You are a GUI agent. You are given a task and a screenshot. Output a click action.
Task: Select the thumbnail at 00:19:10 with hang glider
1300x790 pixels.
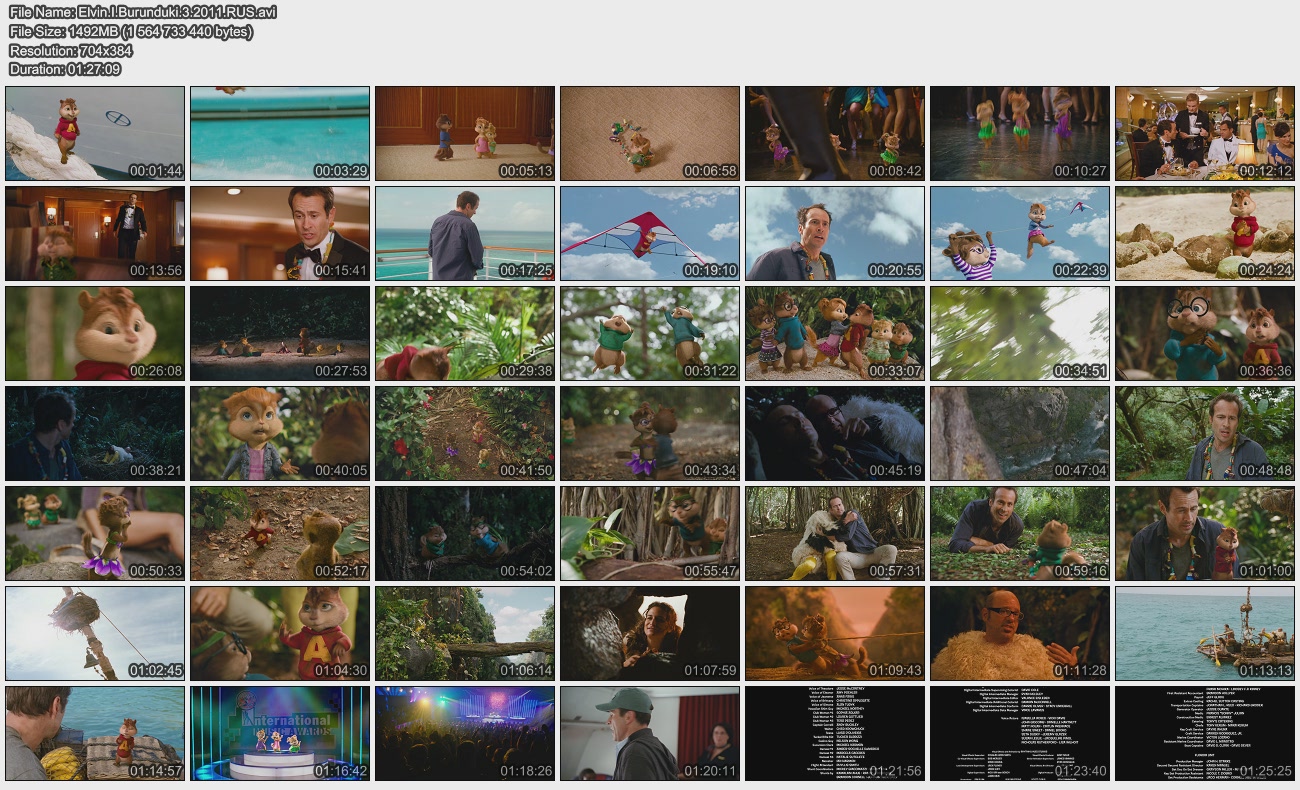(650, 233)
